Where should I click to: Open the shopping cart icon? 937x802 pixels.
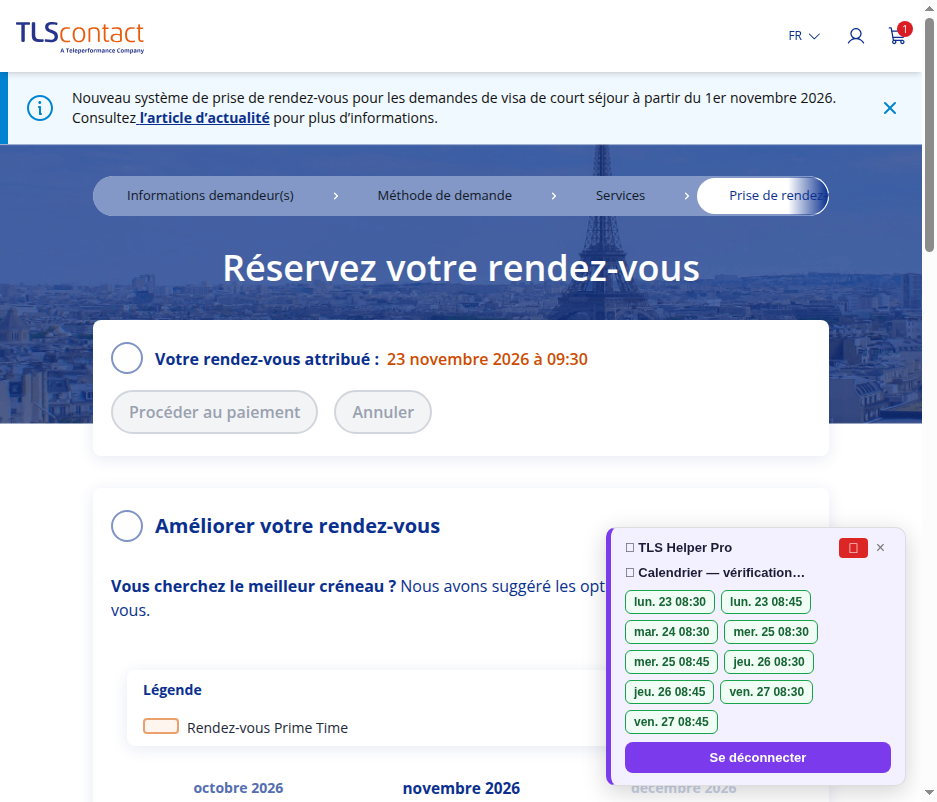pos(898,35)
